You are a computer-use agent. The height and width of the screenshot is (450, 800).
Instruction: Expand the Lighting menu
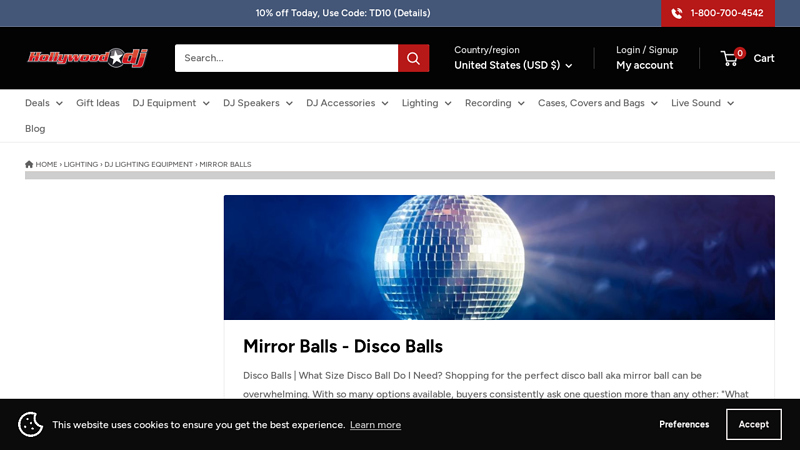(x=427, y=103)
